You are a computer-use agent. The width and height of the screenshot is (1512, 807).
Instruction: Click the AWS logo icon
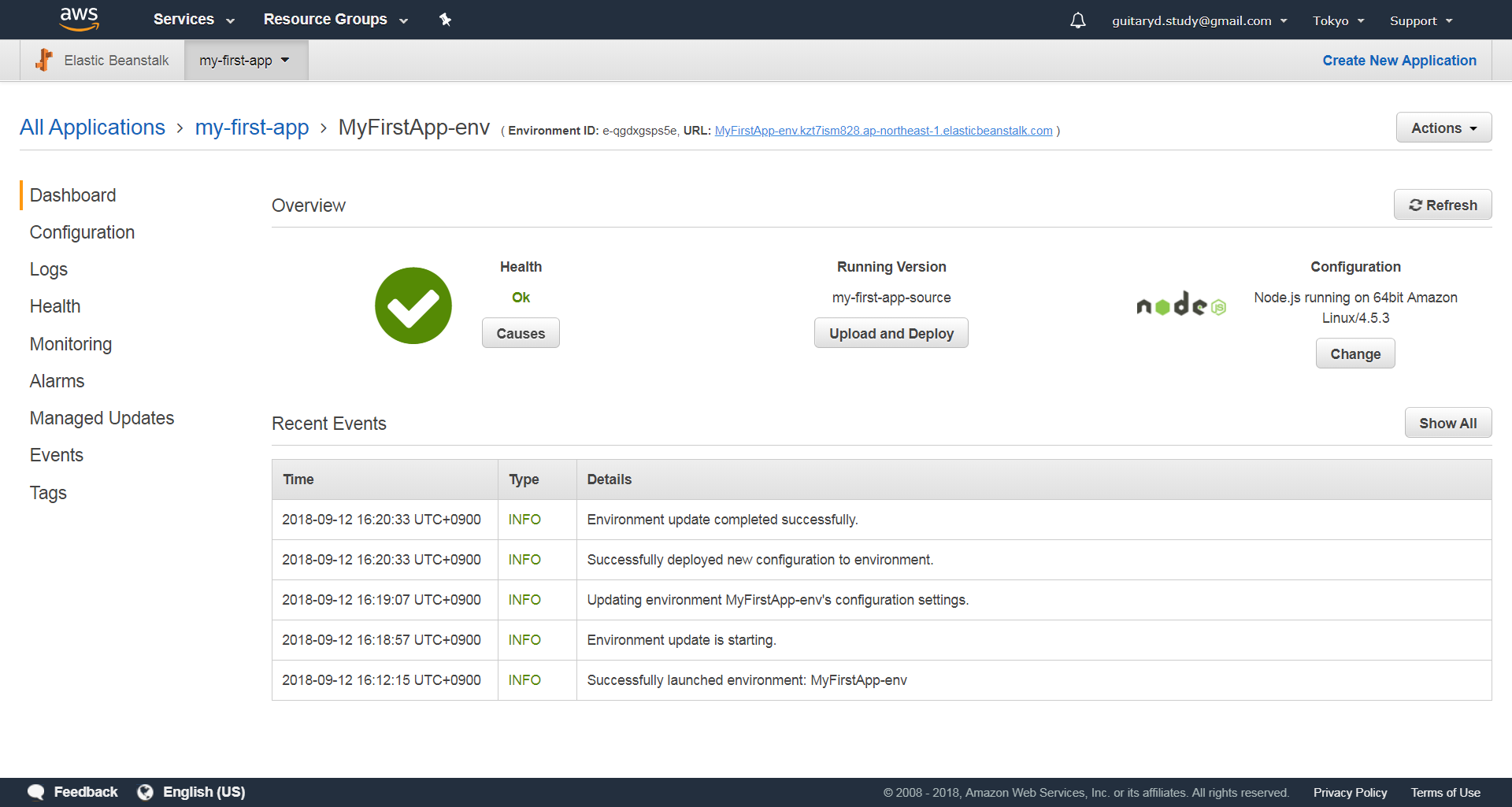coord(80,19)
